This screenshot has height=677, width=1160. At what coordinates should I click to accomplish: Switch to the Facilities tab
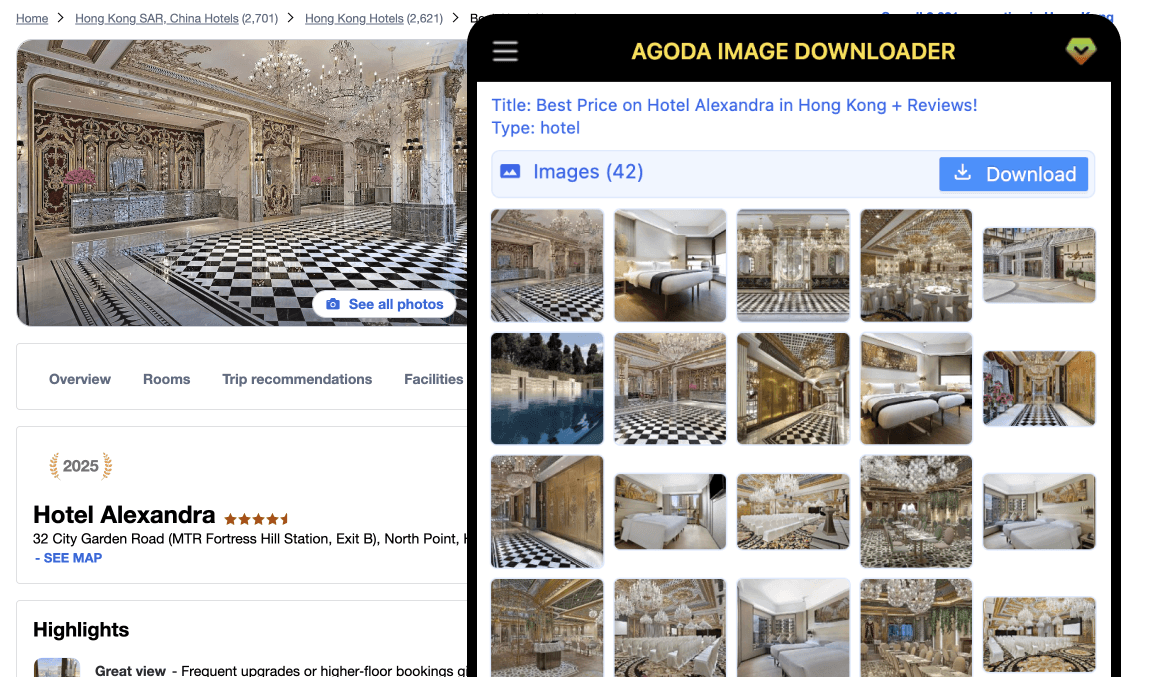[434, 379]
